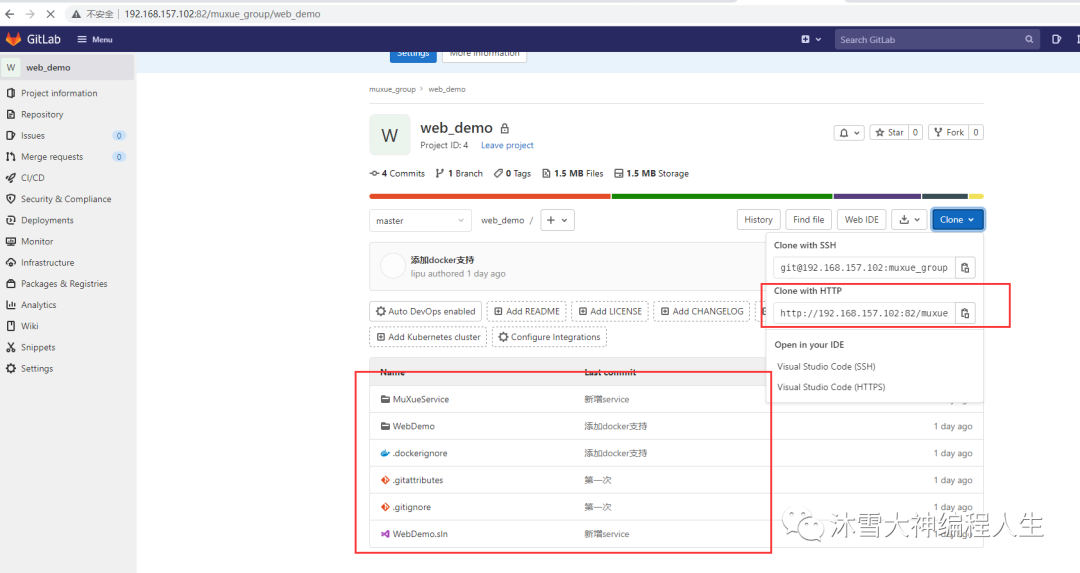Image resolution: width=1080 pixels, height=573 pixels.
Task: Open Monitor in the sidebar
Action: (37, 242)
